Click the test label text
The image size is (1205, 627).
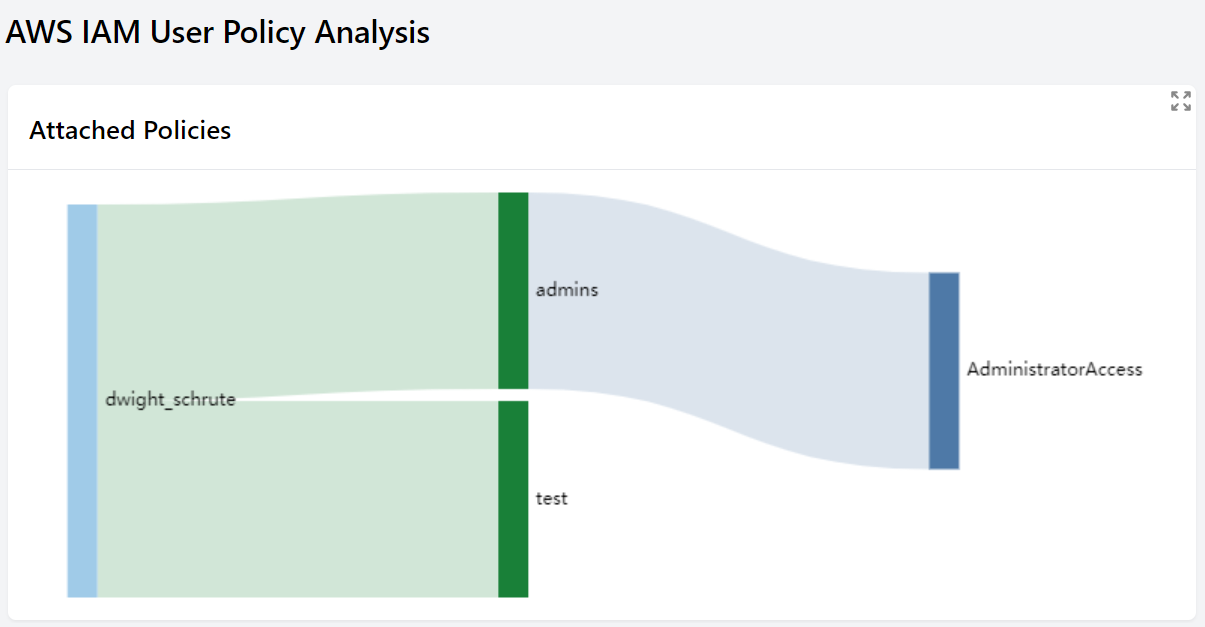[x=552, y=498]
